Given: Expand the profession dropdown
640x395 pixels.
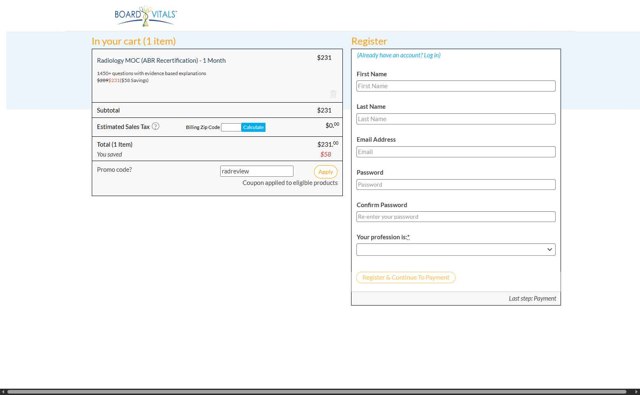Looking at the screenshot, I should tap(456, 249).
